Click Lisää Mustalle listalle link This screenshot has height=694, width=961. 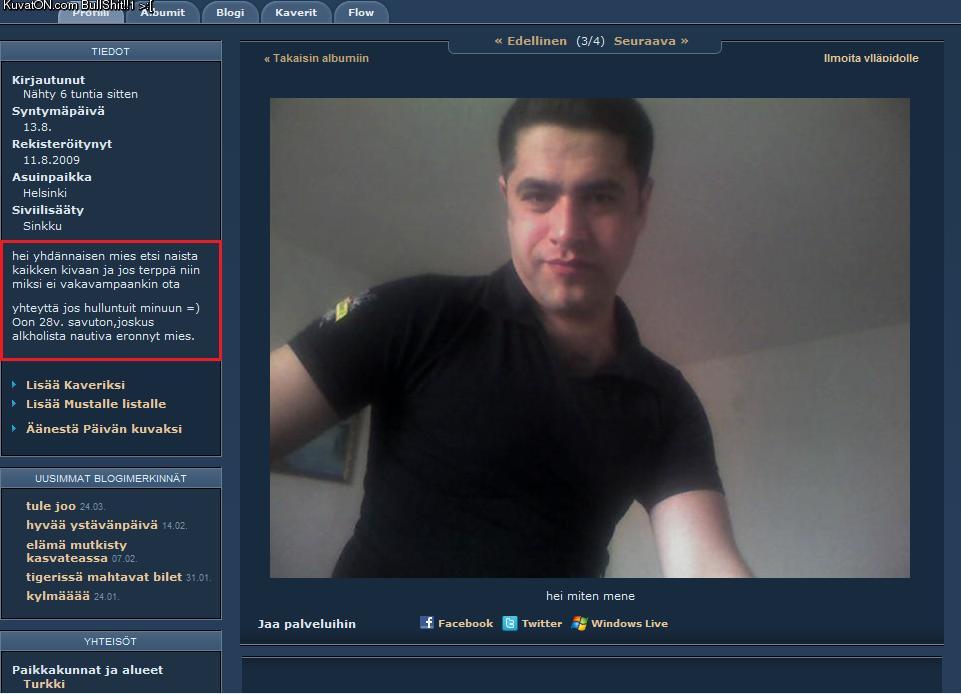[96, 404]
